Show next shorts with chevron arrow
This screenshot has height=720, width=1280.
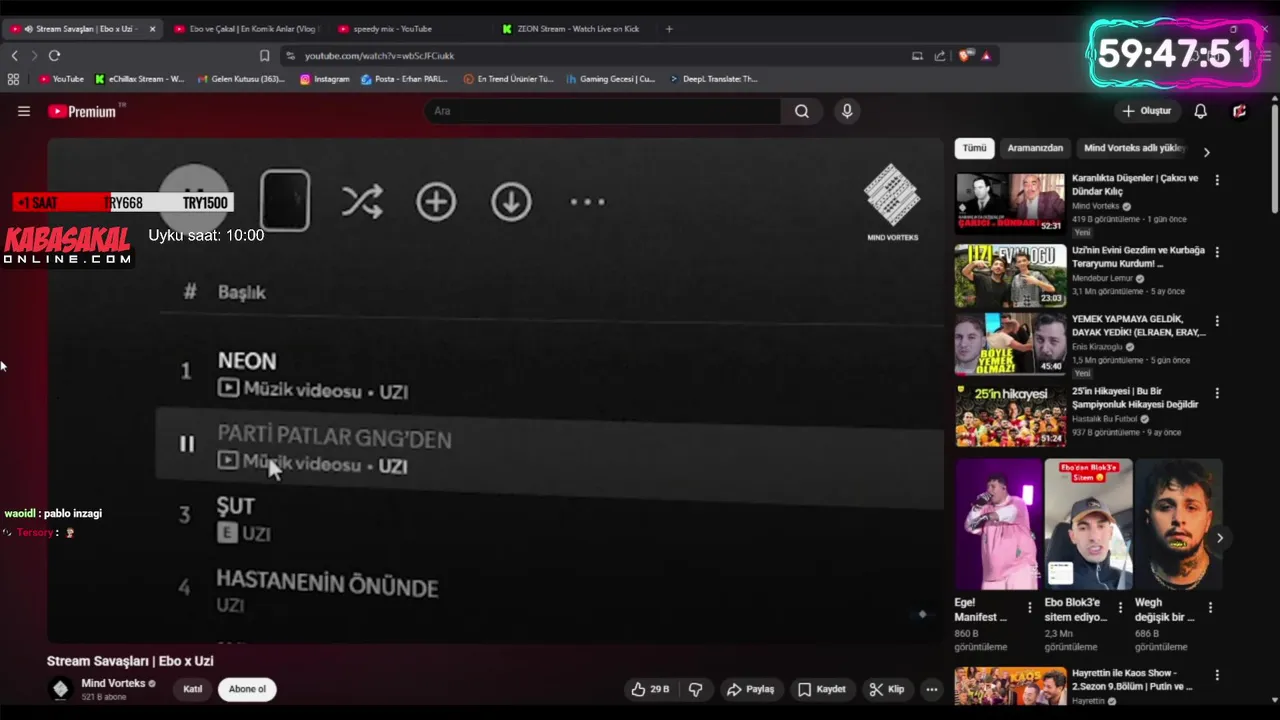tap(1219, 538)
